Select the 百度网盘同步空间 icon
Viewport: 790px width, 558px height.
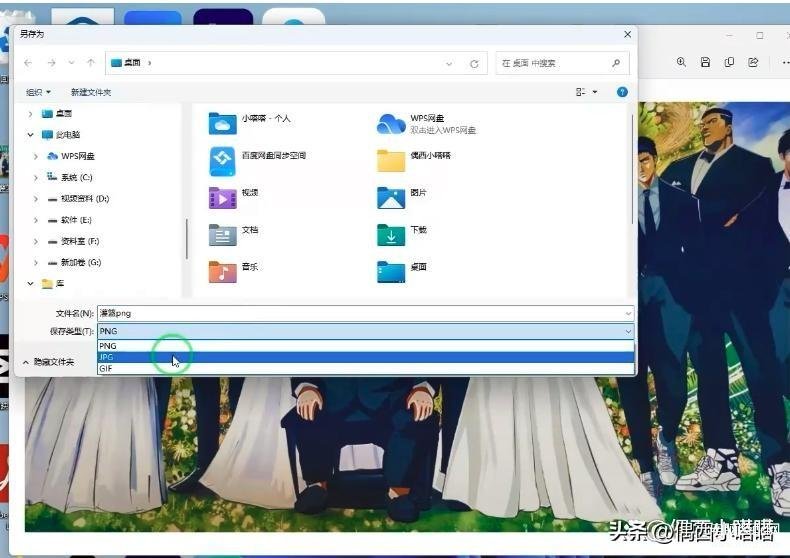pos(222,161)
